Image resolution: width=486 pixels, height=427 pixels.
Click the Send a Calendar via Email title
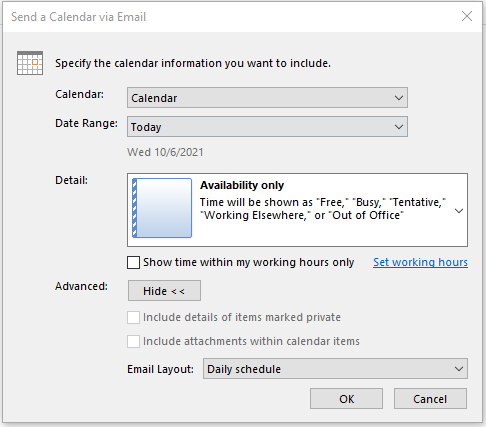(78, 17)
